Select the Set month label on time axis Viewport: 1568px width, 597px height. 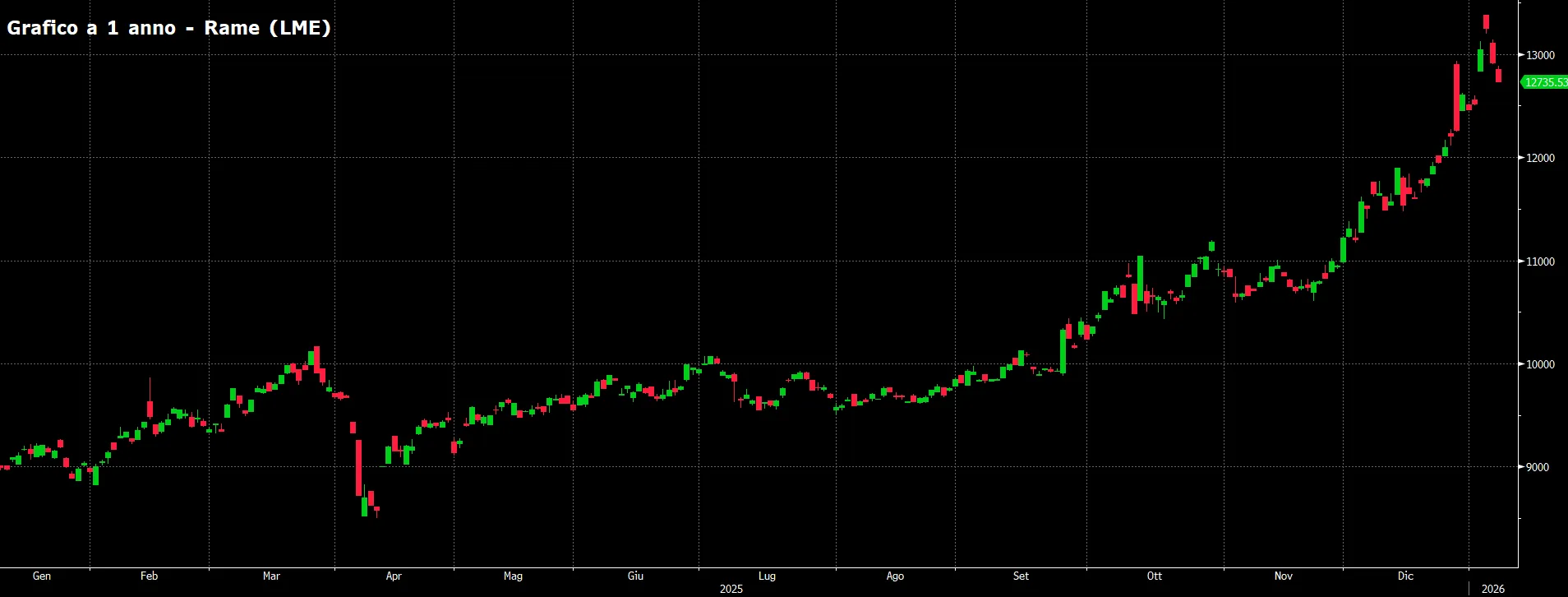[1021, 576]
